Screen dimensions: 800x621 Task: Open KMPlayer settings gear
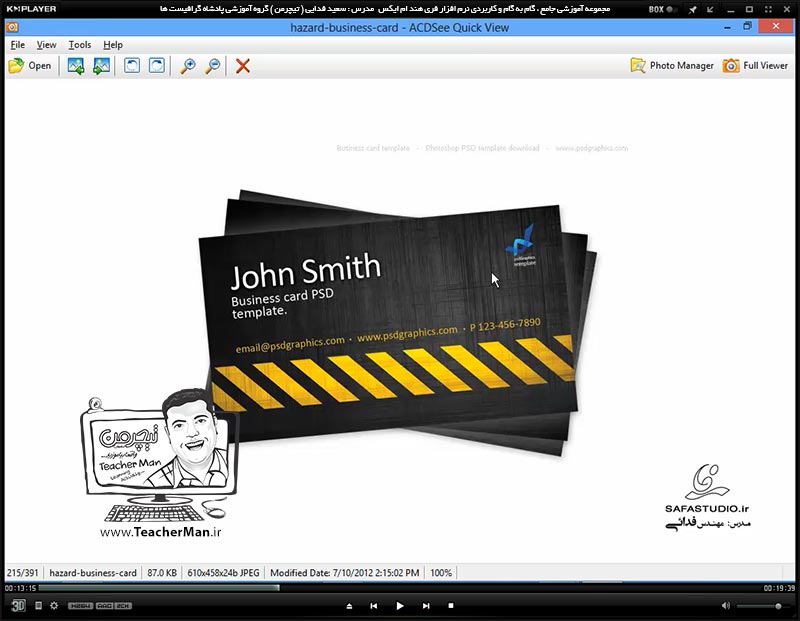click(x=54, y=606)
